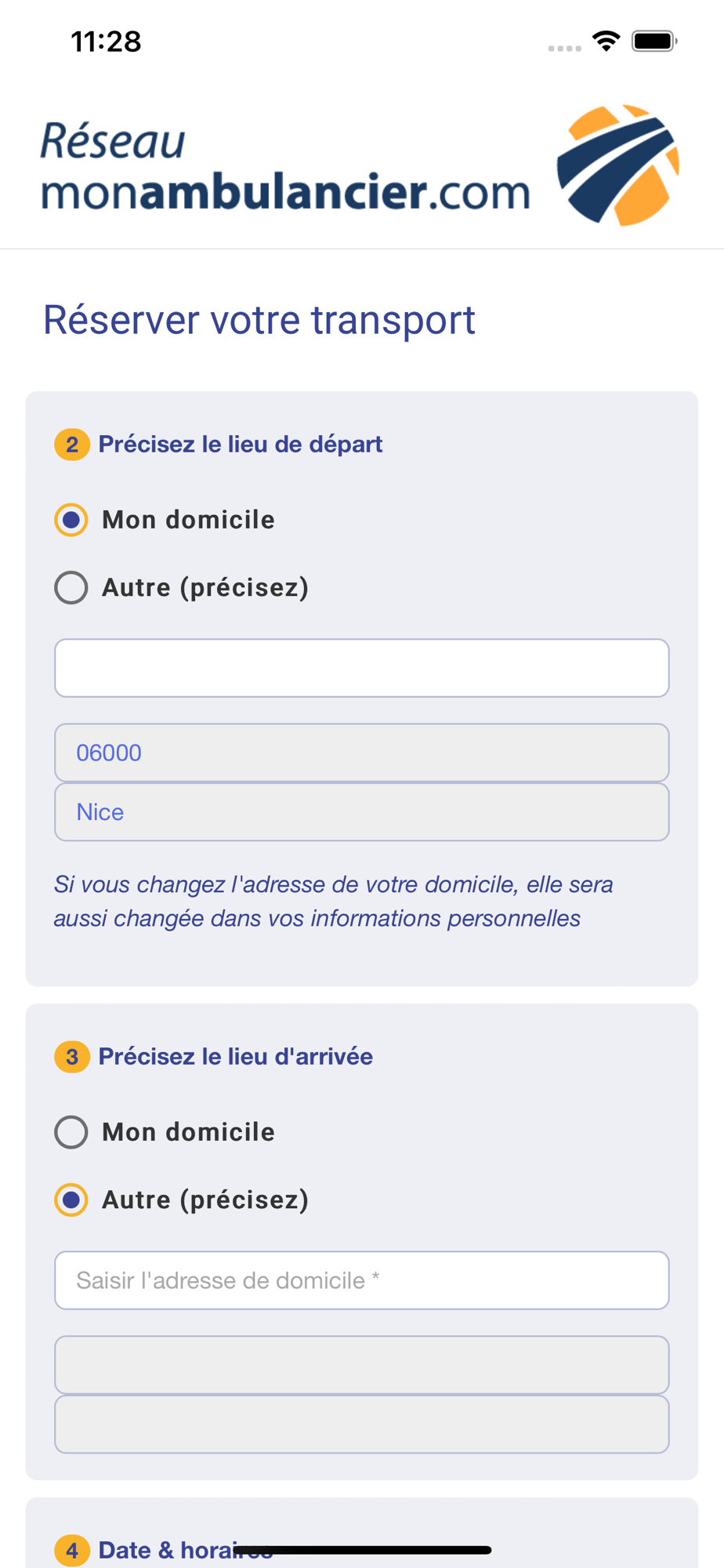Click the step 2 number badge

[x=71, y=445]
